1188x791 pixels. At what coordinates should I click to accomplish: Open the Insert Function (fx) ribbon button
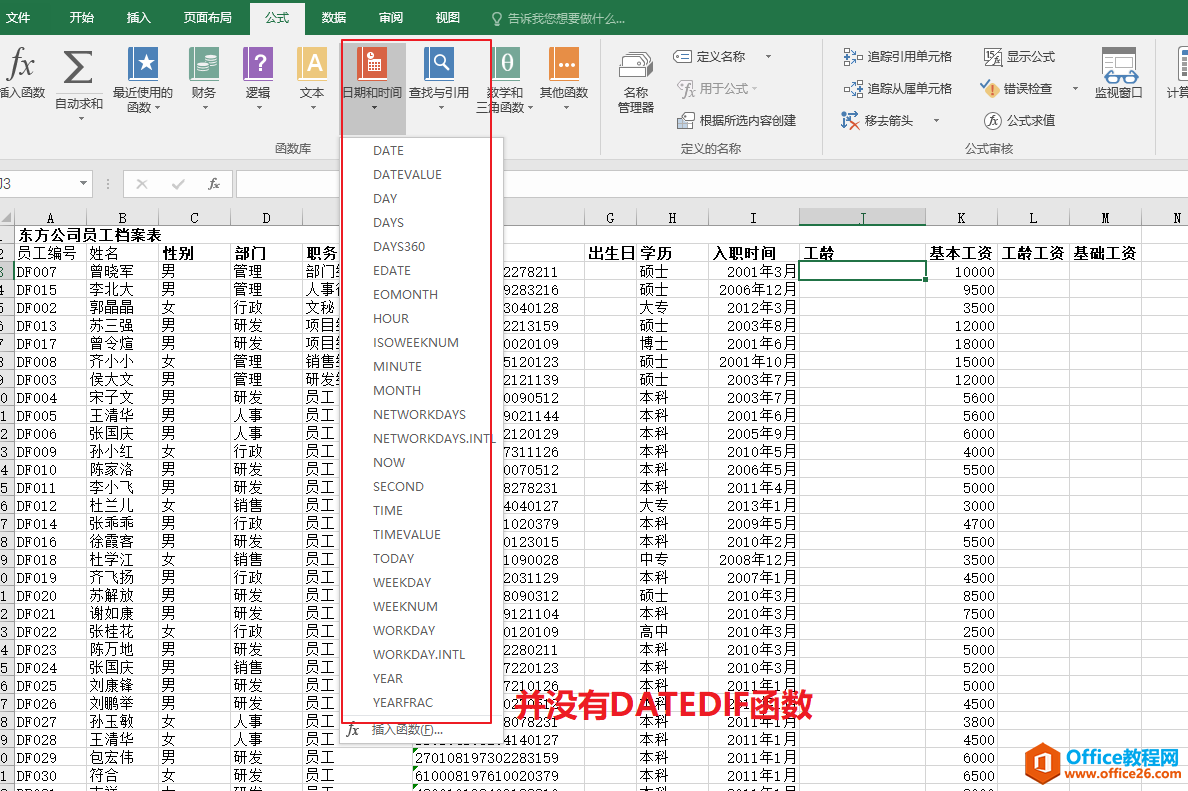(21, 73)
